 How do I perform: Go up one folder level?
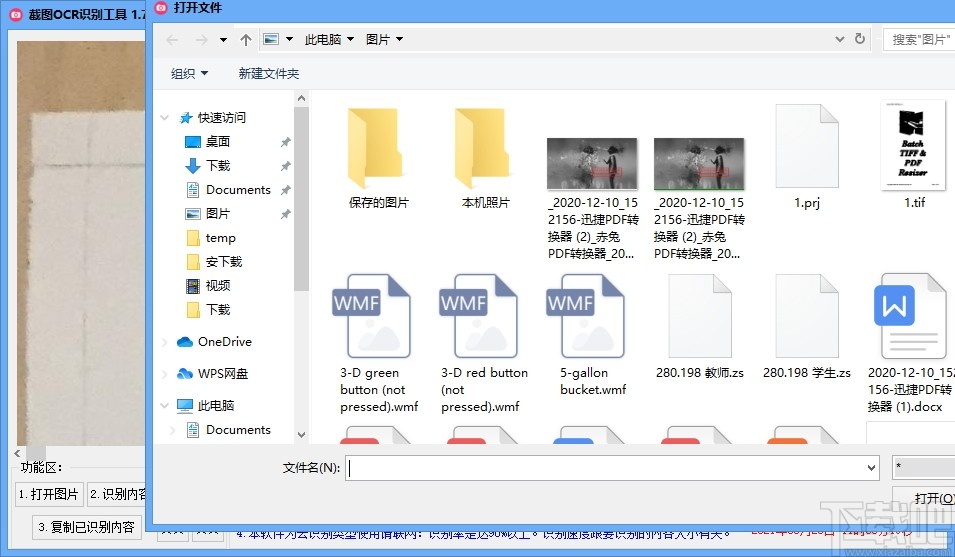coord(245,40)
